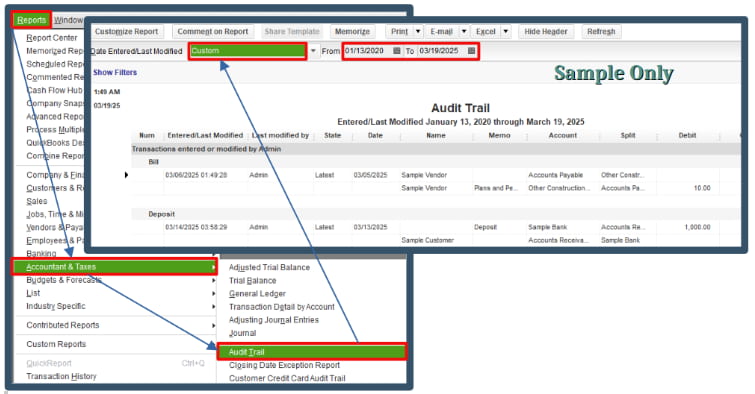Click the Comment on Report button
Viewport: 755px width, 394px height.
(213, 31)
